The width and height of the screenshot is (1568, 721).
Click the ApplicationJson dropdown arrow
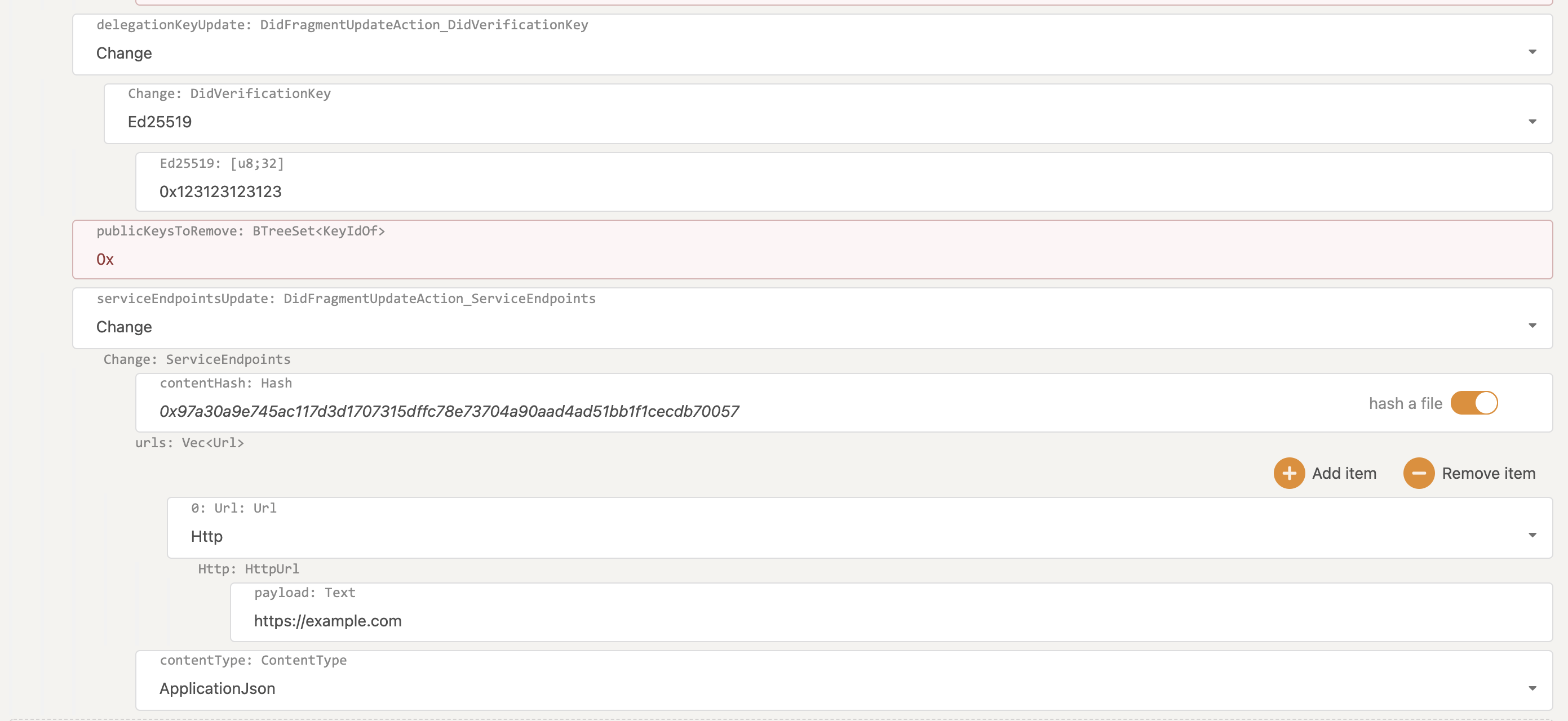(x=1532, y=688)
